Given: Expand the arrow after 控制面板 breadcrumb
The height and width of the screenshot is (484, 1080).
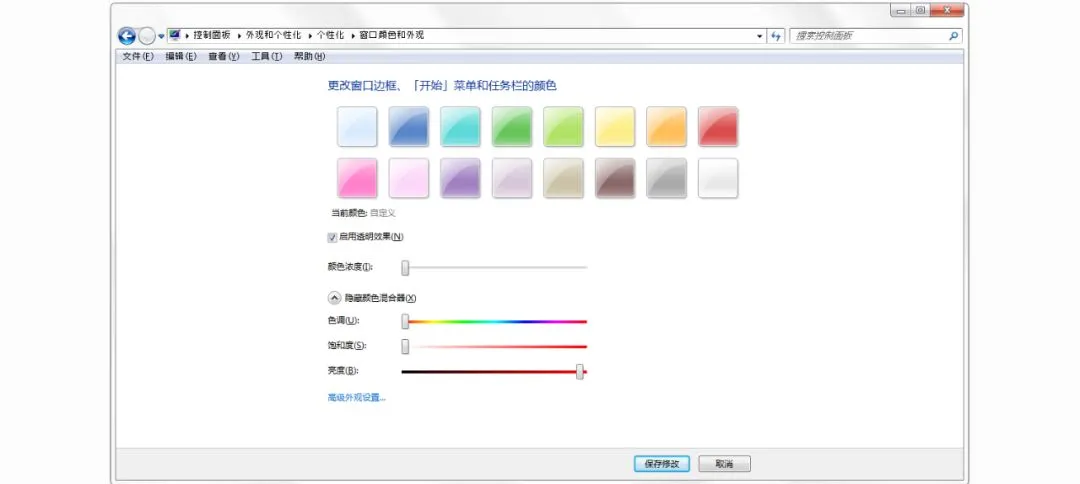Looking at the screenshot, I should 238,35.
